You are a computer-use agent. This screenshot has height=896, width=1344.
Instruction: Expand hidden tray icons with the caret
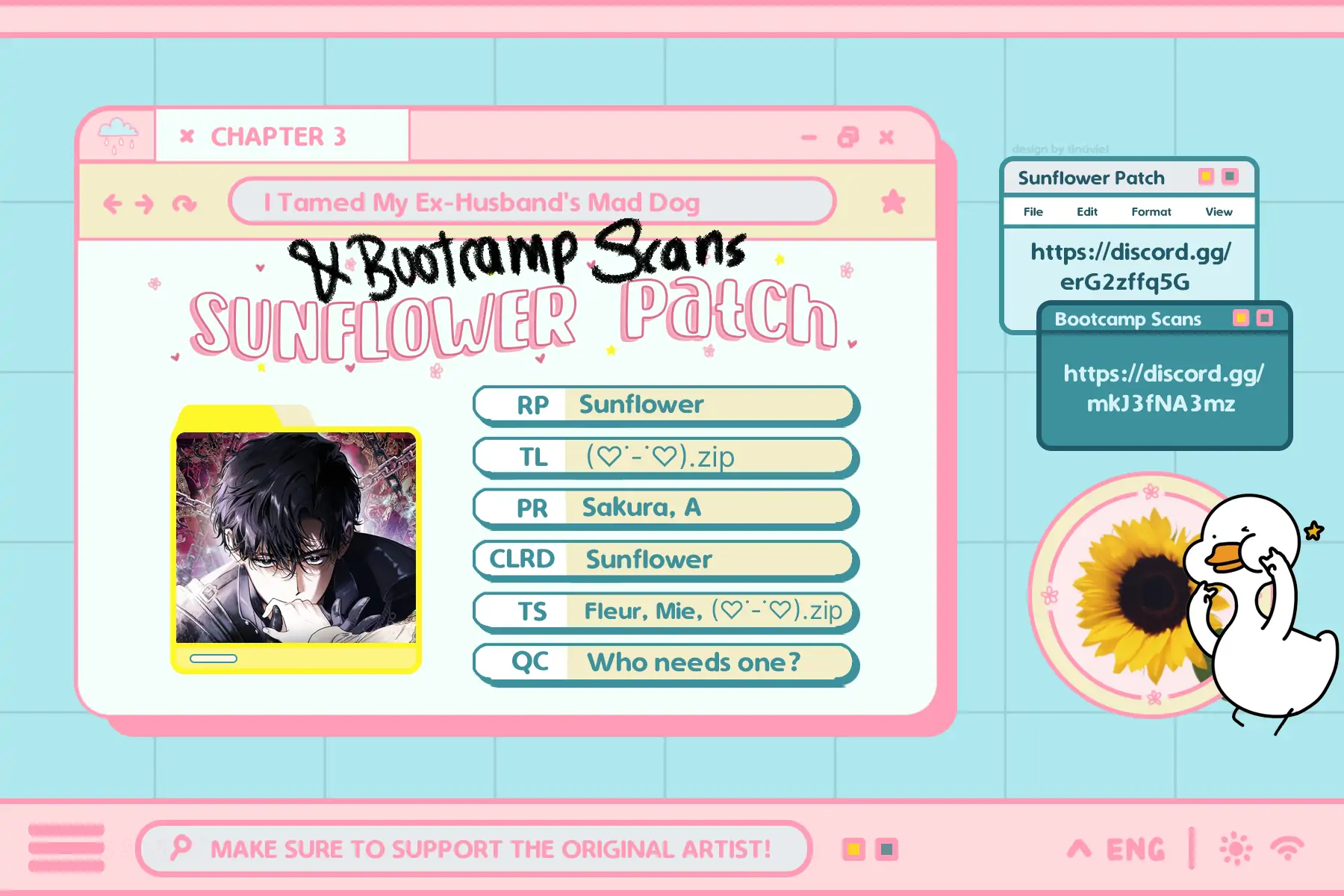coord(1079,848)
